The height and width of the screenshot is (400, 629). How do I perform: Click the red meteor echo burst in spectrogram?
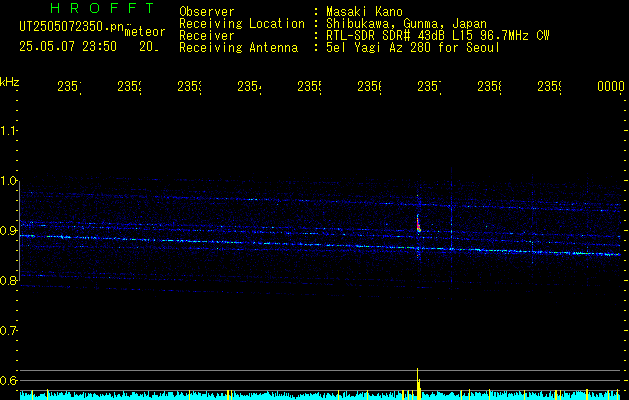418,224
